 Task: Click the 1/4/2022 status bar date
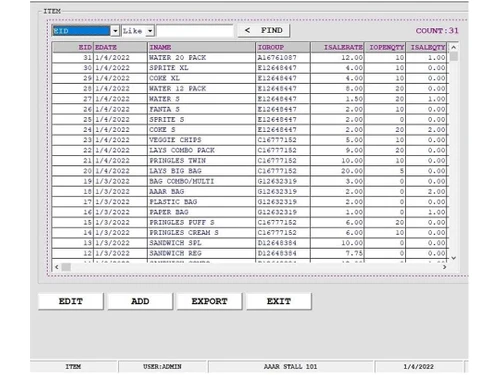pos(419,367)
